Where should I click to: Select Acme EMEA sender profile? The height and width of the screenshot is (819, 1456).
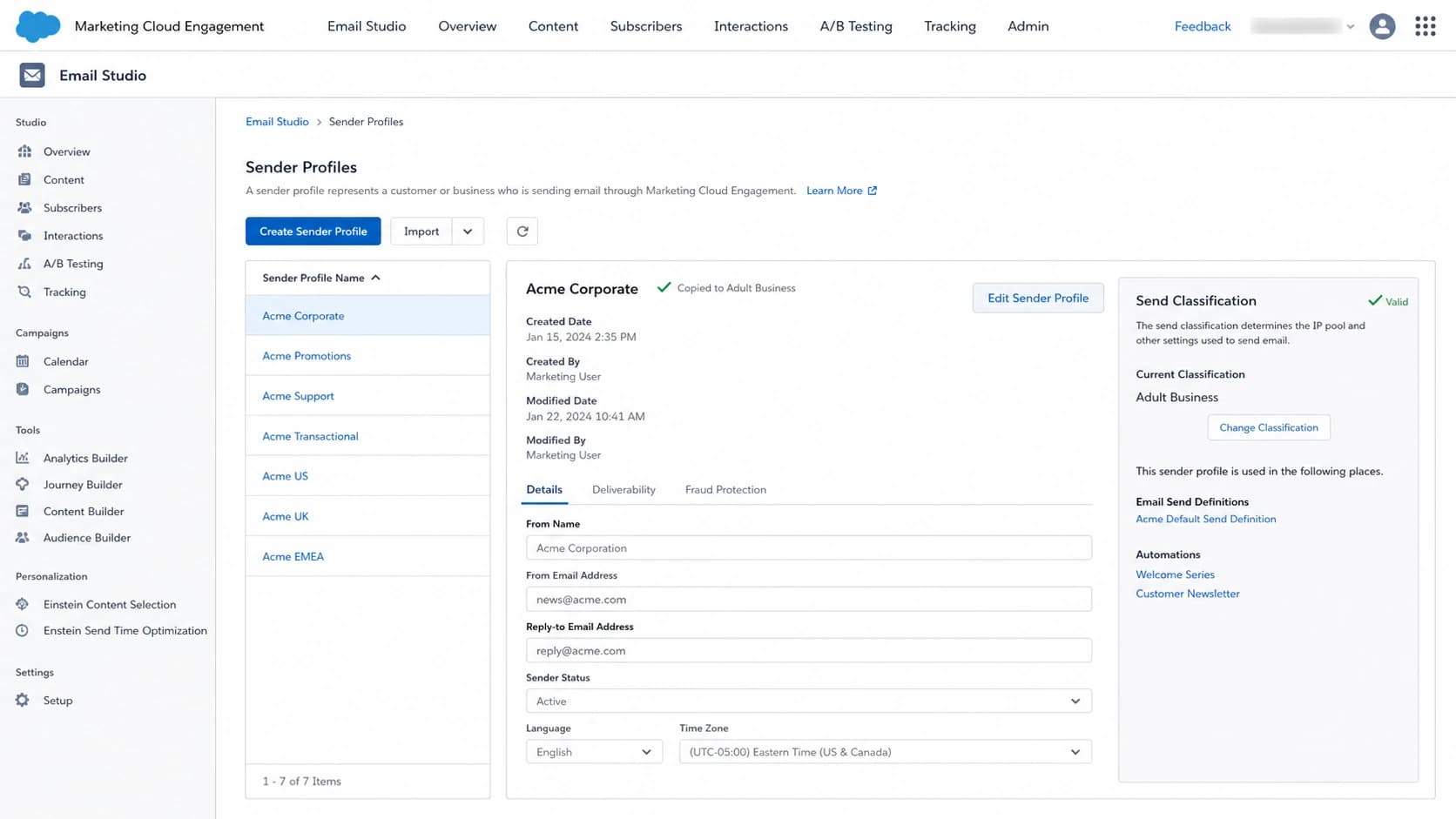point(367,556)
